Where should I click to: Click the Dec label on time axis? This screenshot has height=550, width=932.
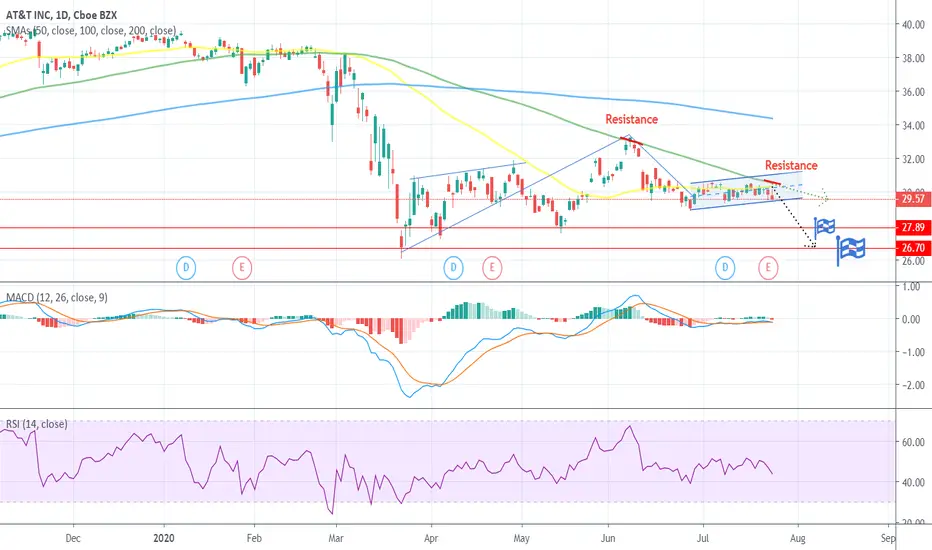click(x=73, y=538)
